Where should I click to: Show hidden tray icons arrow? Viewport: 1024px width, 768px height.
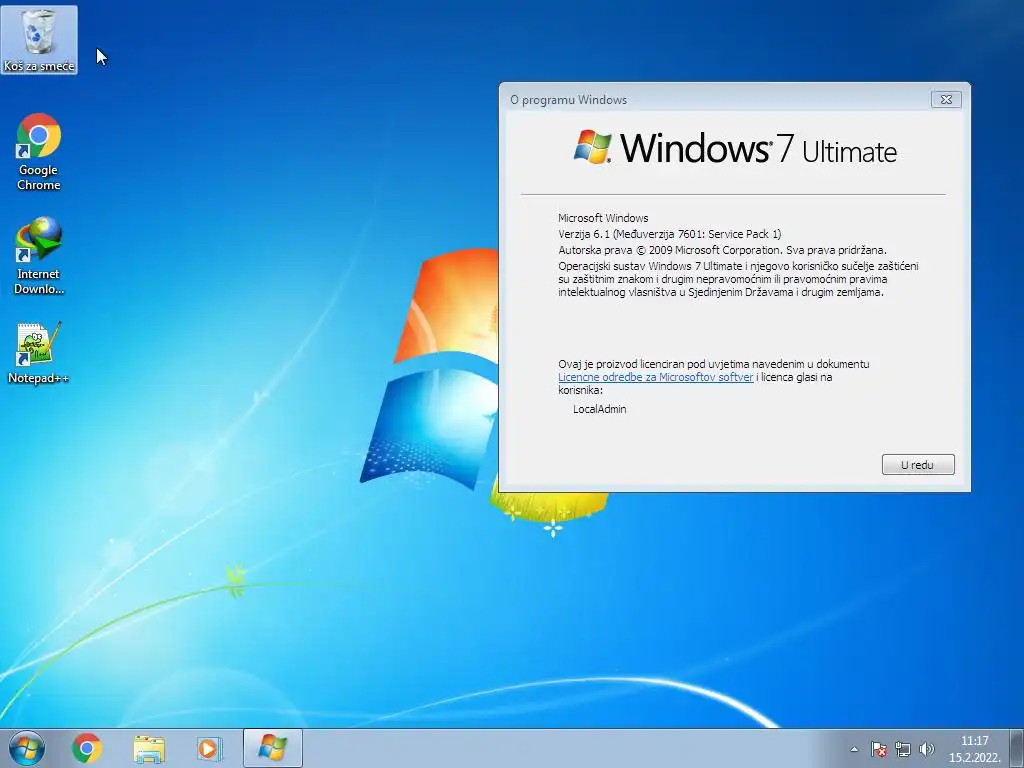pos(854,749)
